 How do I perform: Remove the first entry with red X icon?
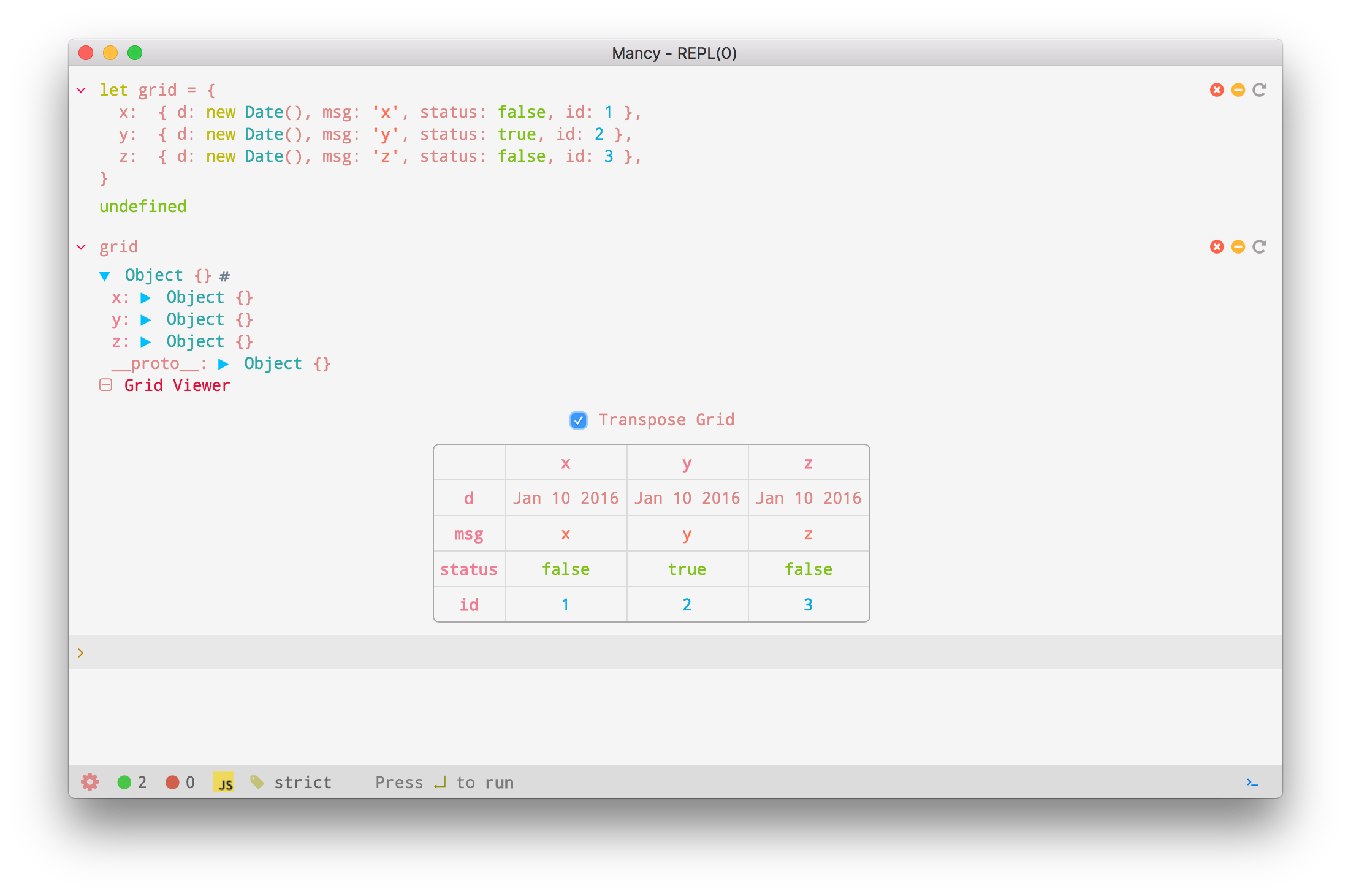(x=1217, y=90)
